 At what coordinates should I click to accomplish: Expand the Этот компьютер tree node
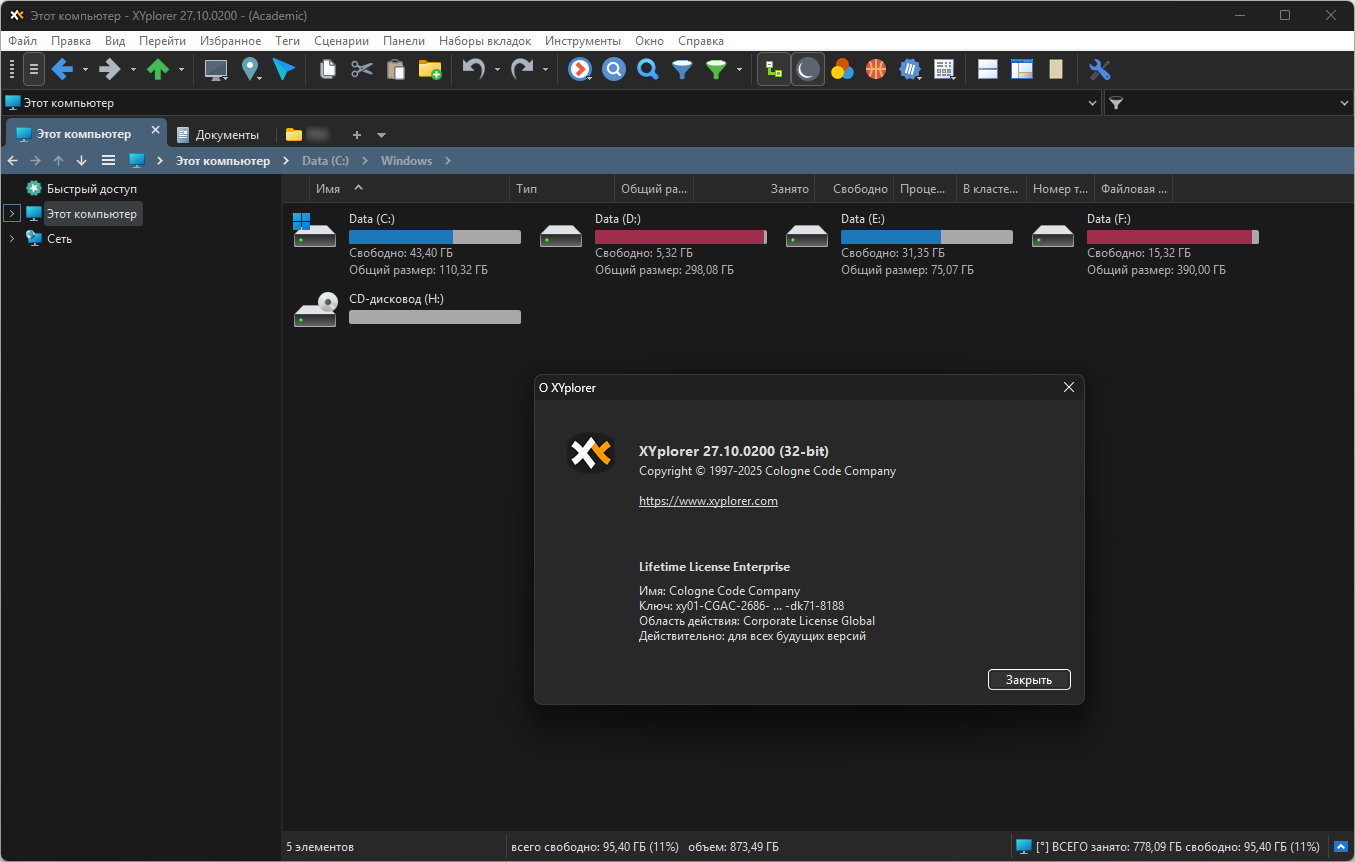[x=12, y=213]
